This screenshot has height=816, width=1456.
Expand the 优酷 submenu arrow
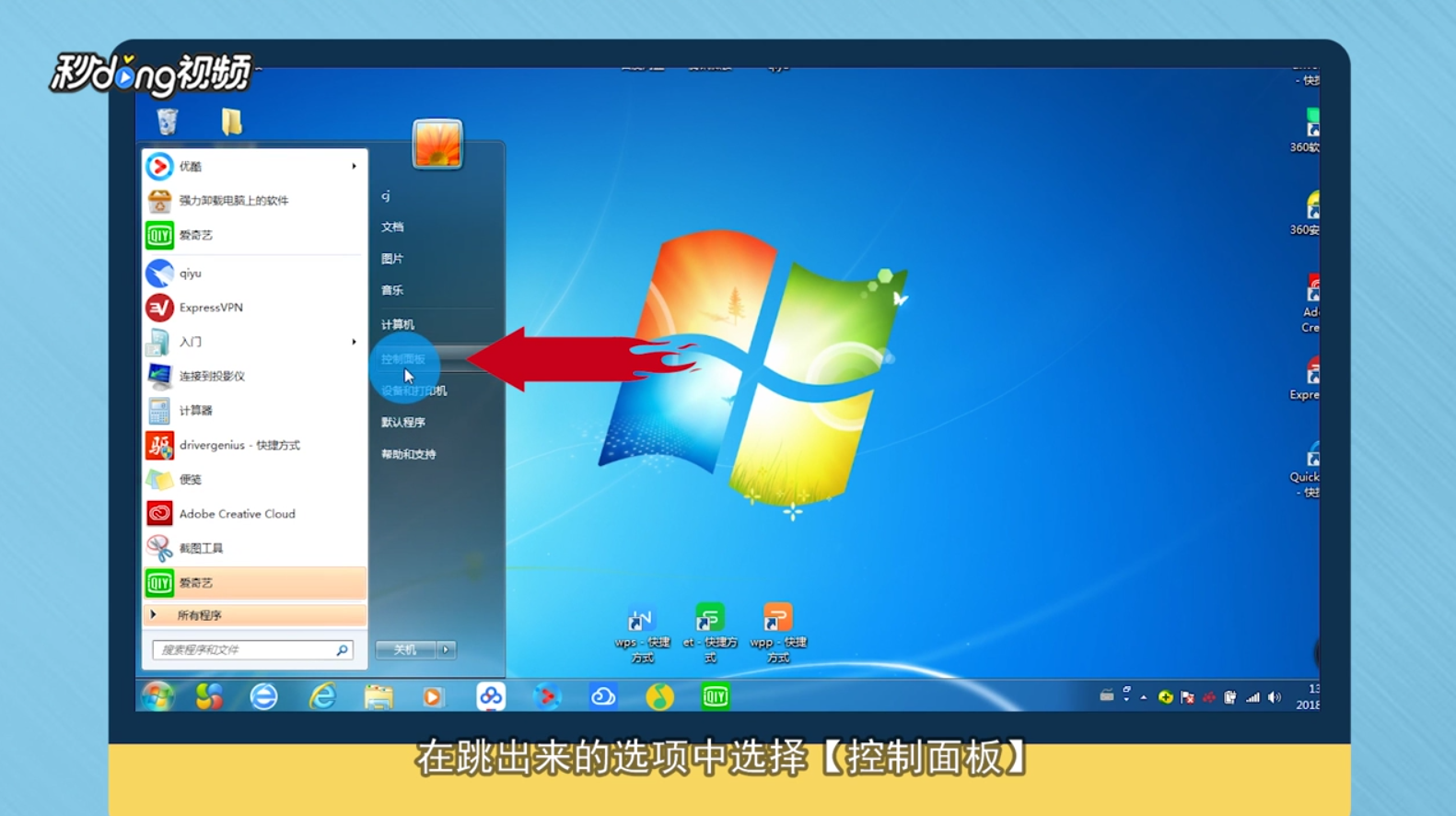click(x=354, y=166)
